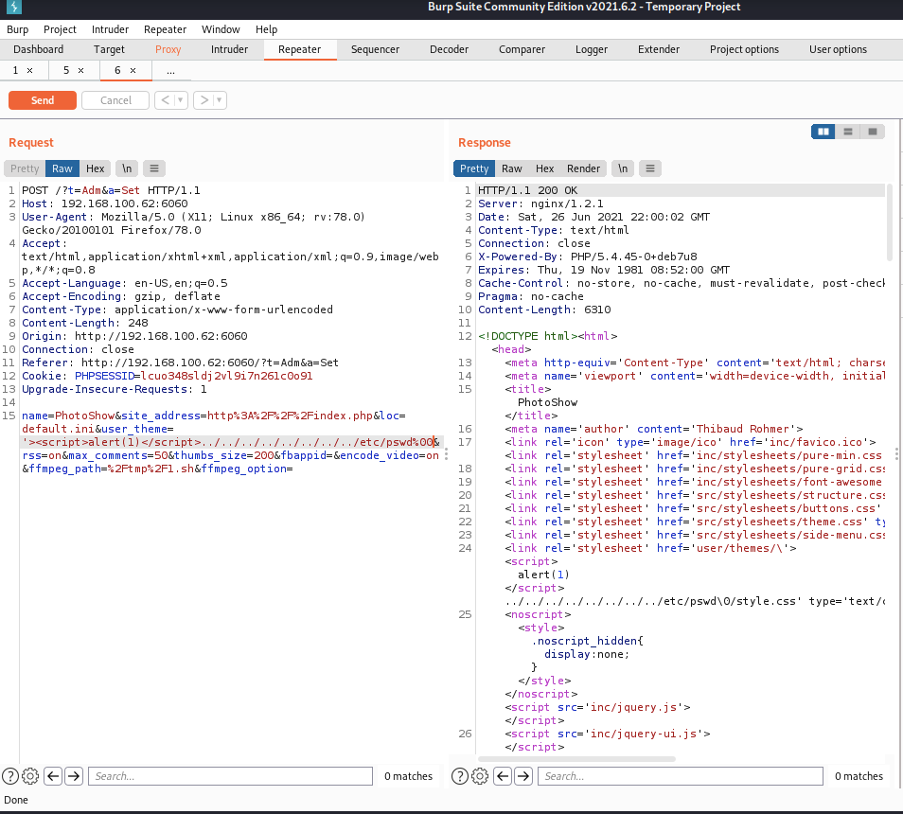Switch to the Extender tab
Image resolution: width=904 pixels, height=814 pixels.
pos(659,50)
